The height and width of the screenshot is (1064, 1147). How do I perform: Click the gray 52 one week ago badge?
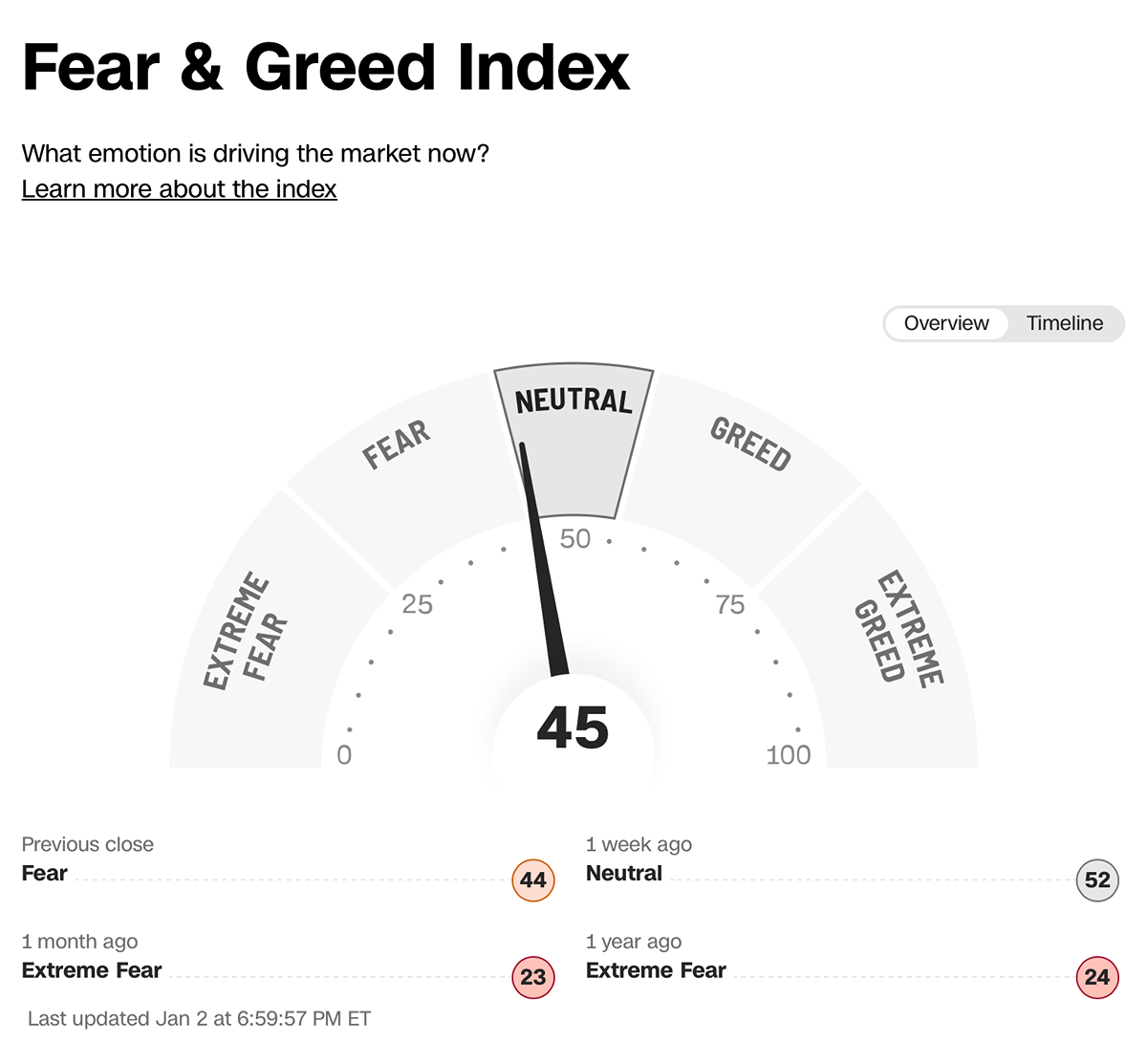(x=1097, y=880)
